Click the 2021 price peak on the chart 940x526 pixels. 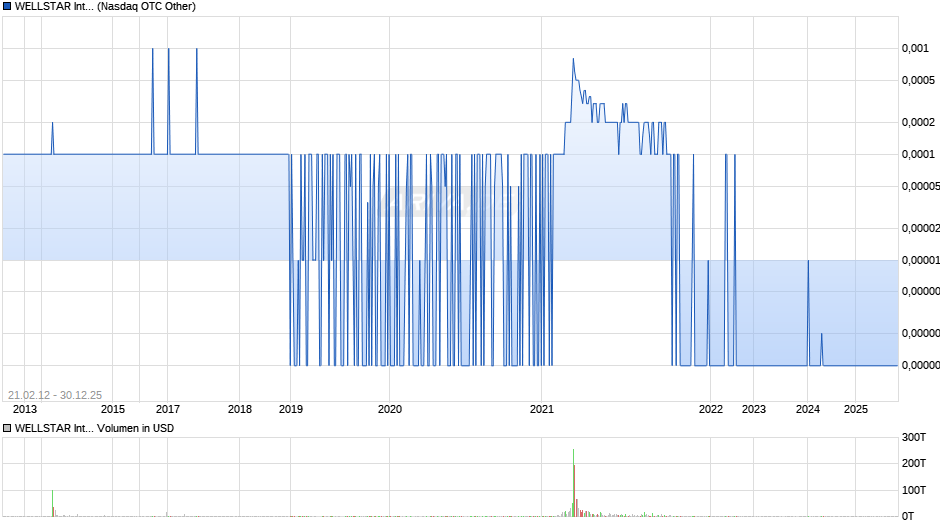[573, 59]
